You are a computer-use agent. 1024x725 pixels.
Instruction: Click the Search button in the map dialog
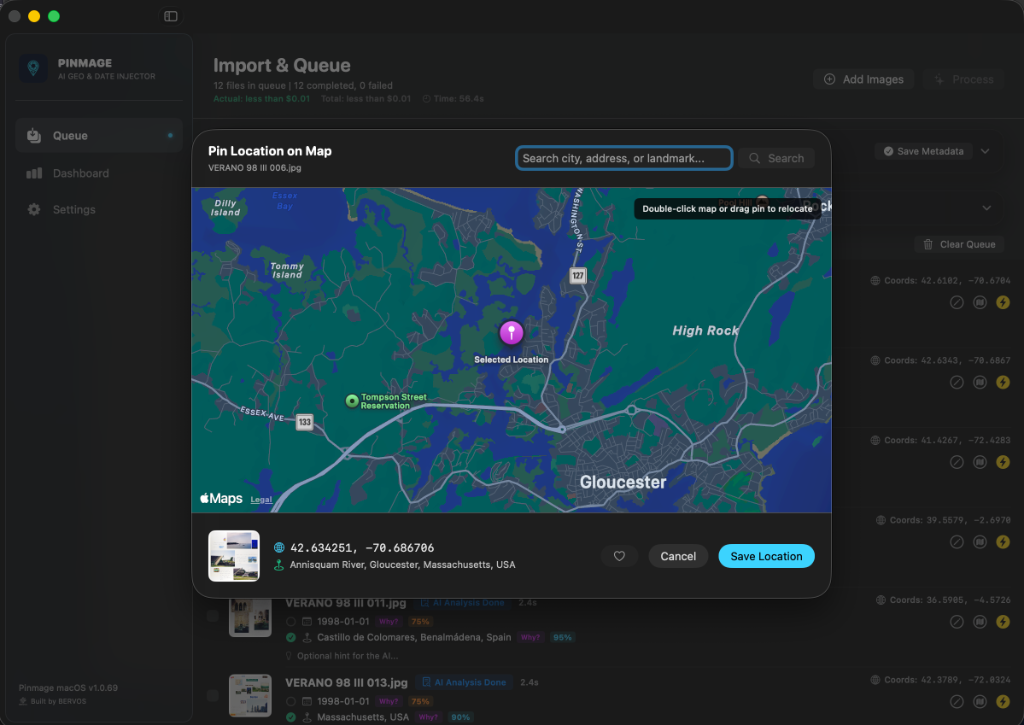776,158
